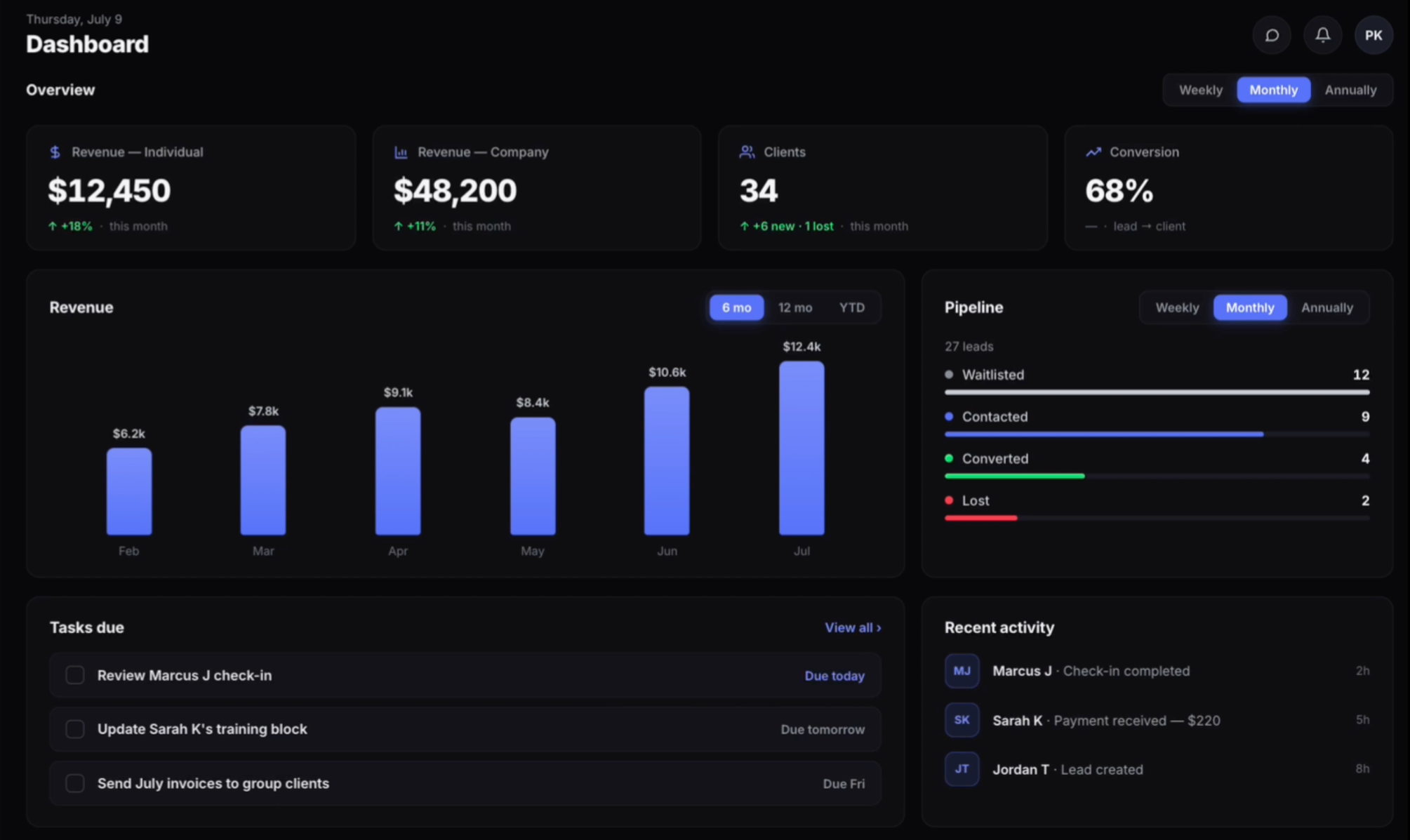Check Send July invoices task
1410x840 pixels.
click(x=75, y=783)
